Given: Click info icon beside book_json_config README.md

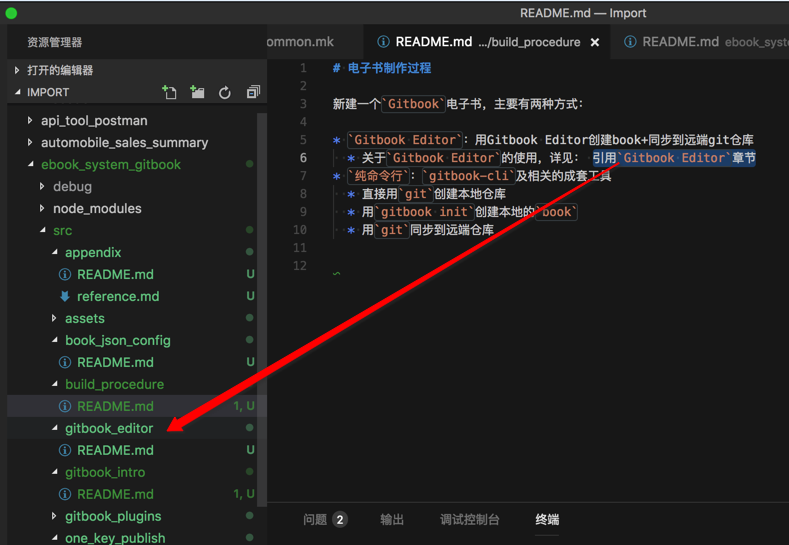Looking at the screenshot, I should (65, 362).
